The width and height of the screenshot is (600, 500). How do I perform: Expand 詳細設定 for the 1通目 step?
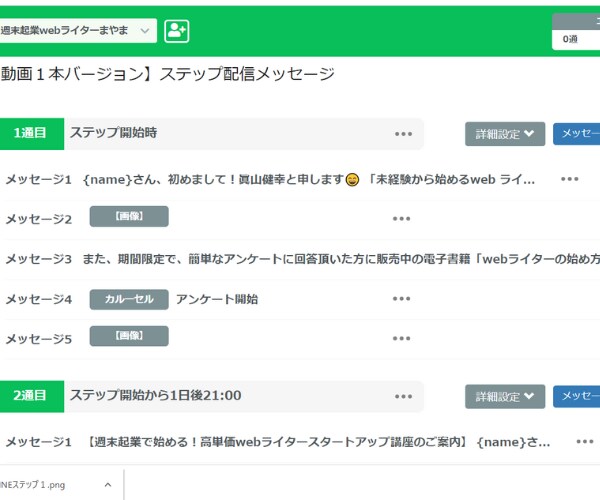tap(505, 134)
